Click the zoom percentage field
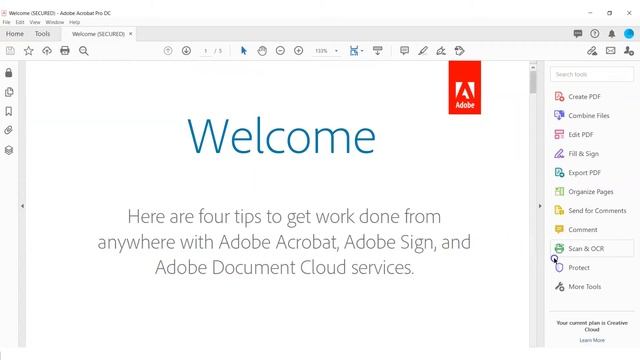The image size is (640, 360). [x=322, y=51]
